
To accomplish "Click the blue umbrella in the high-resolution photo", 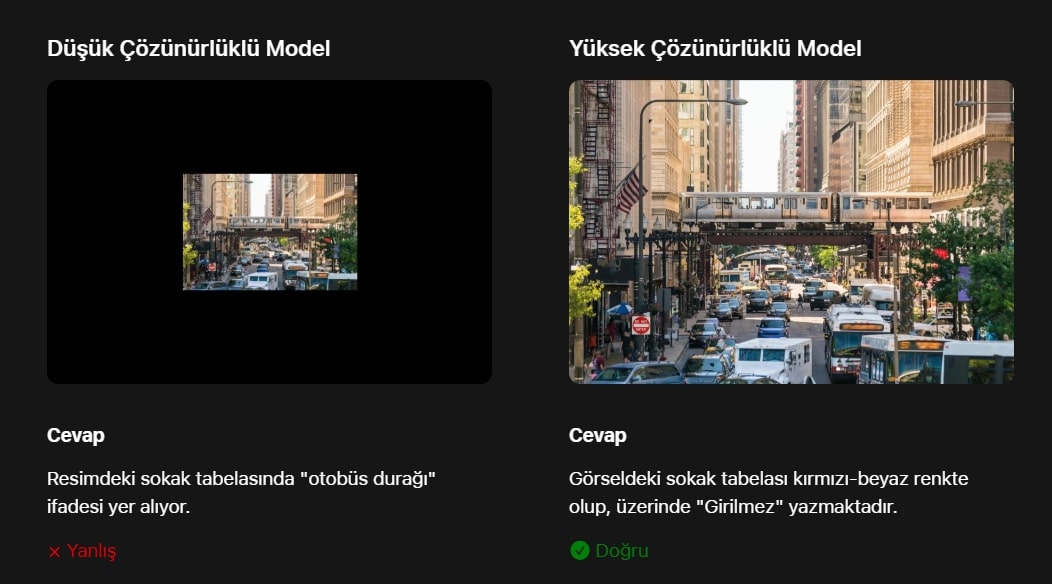I will [620, 309].
